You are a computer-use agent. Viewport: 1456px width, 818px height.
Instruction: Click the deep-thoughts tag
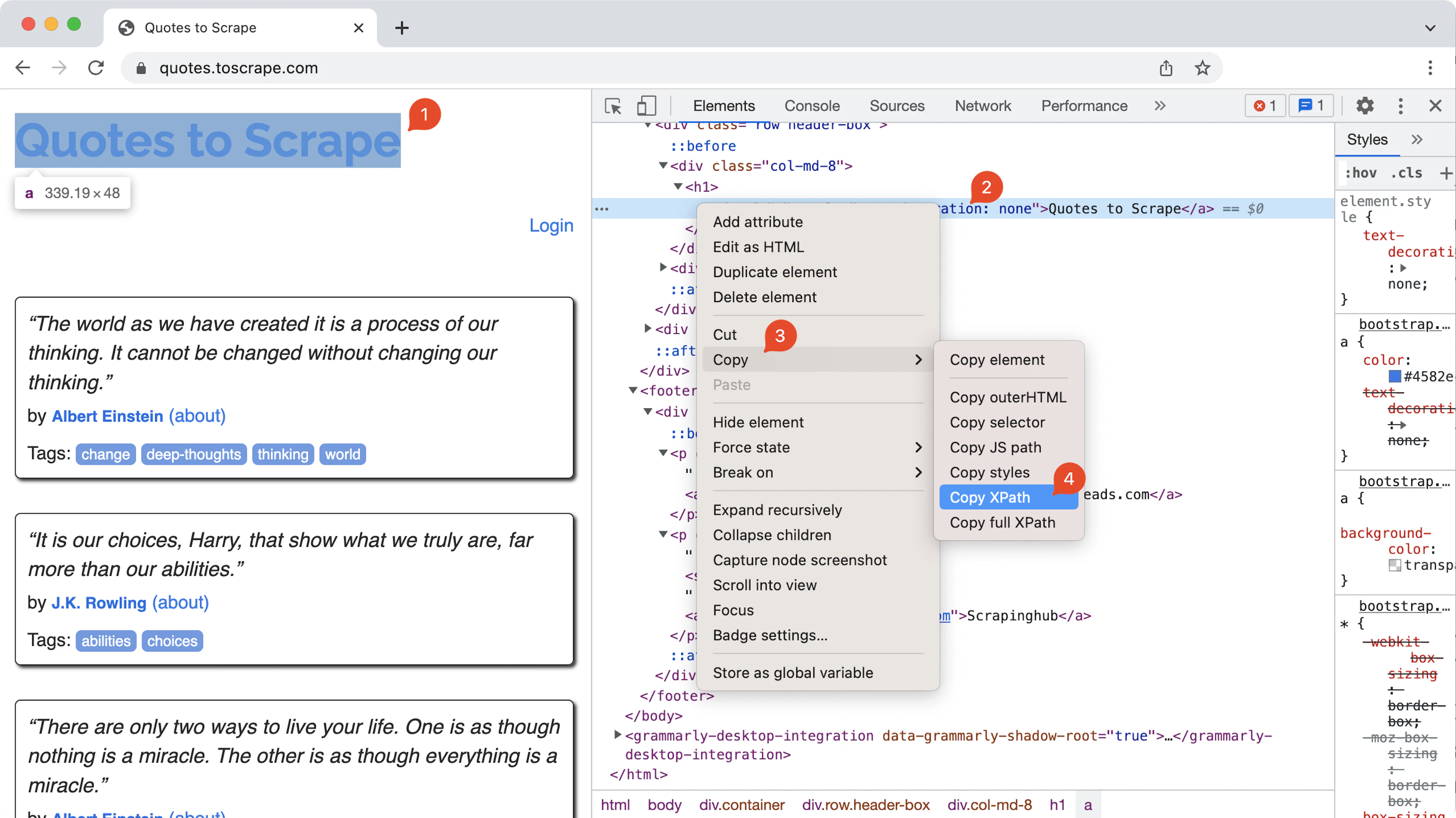[x=193, y=454]
